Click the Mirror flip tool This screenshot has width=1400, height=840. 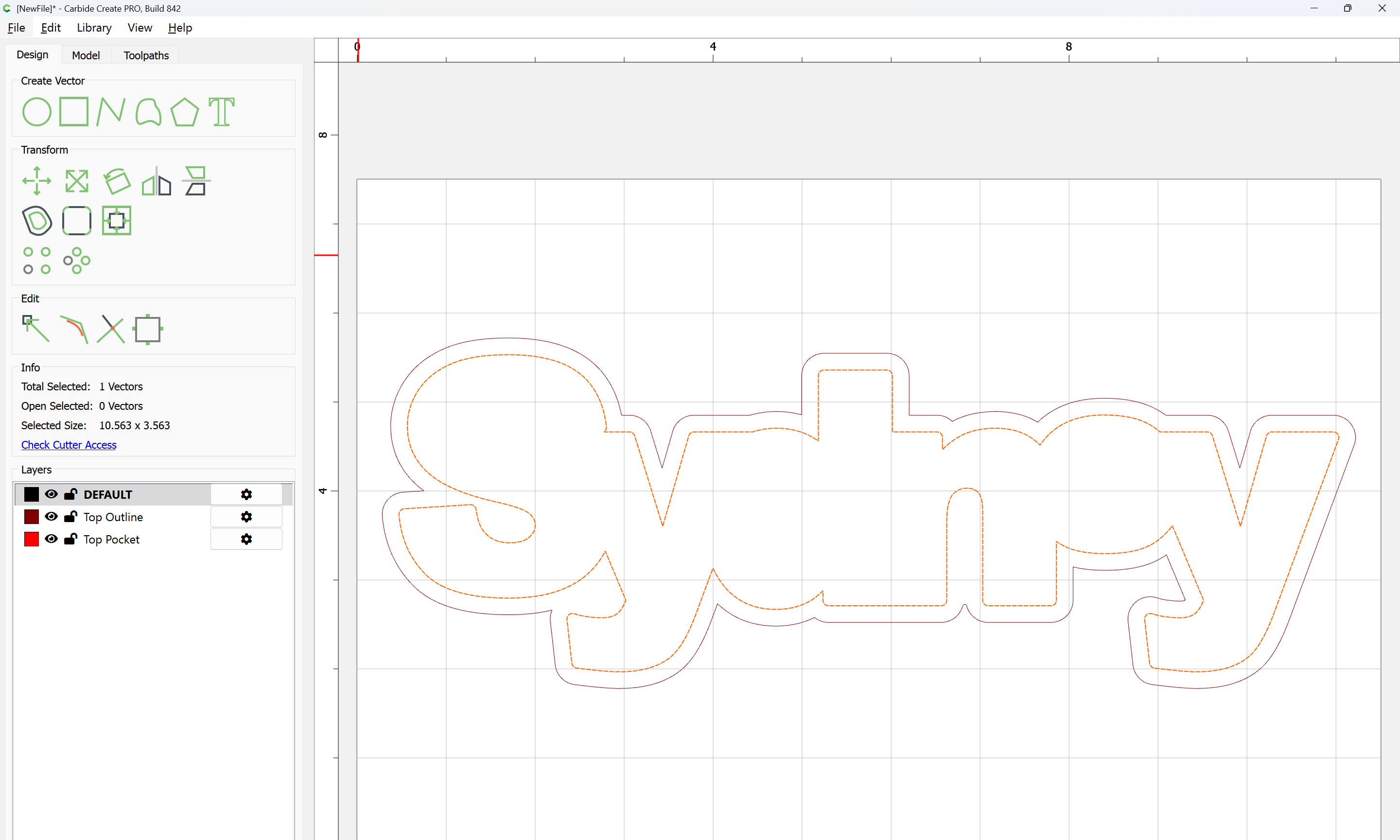point(156,181)
